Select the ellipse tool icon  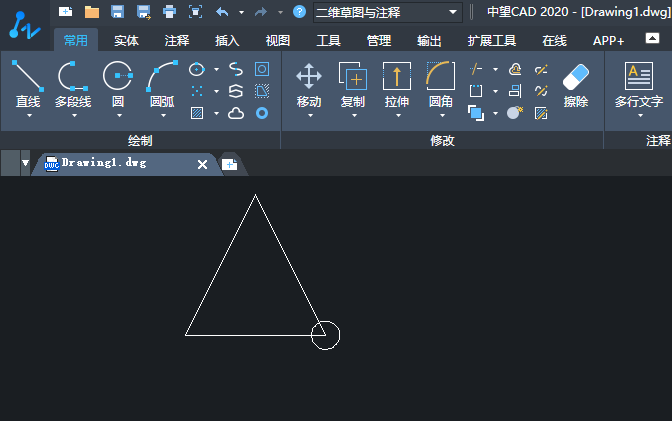tap(197, 69)
